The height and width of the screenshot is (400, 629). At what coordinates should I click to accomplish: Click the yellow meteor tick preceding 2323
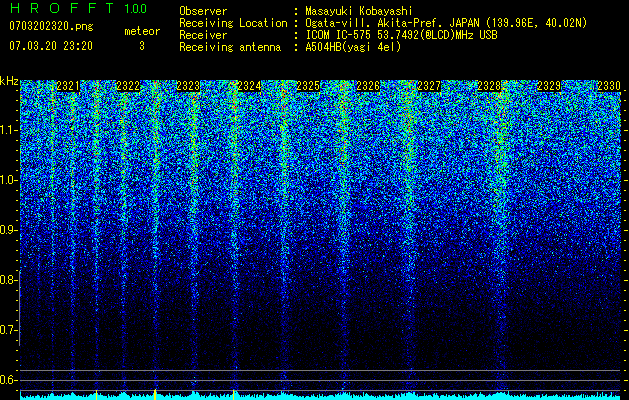[x=155, y=394]
